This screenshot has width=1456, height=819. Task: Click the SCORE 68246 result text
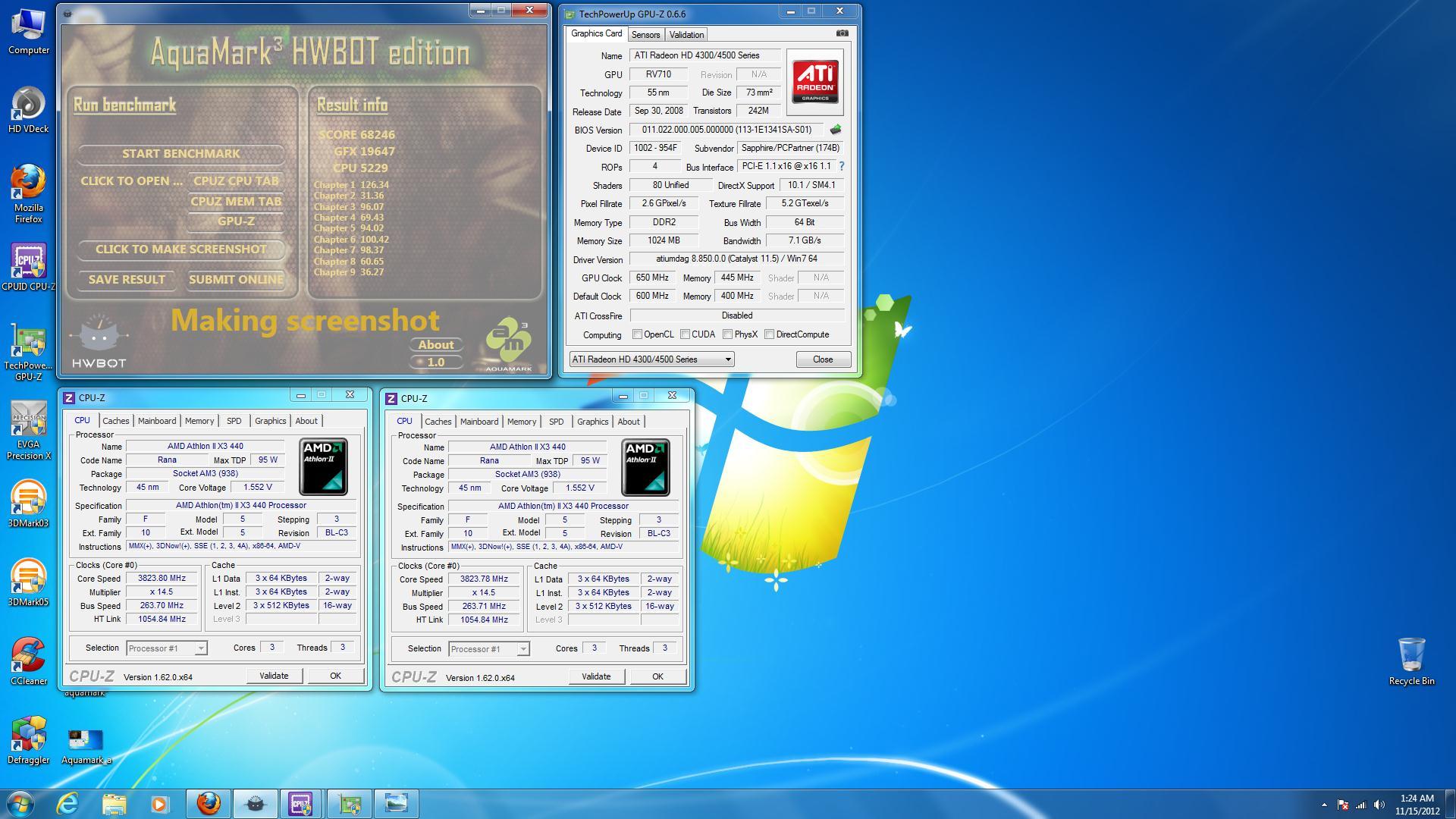pyautogui.click(x=356, y=135)
